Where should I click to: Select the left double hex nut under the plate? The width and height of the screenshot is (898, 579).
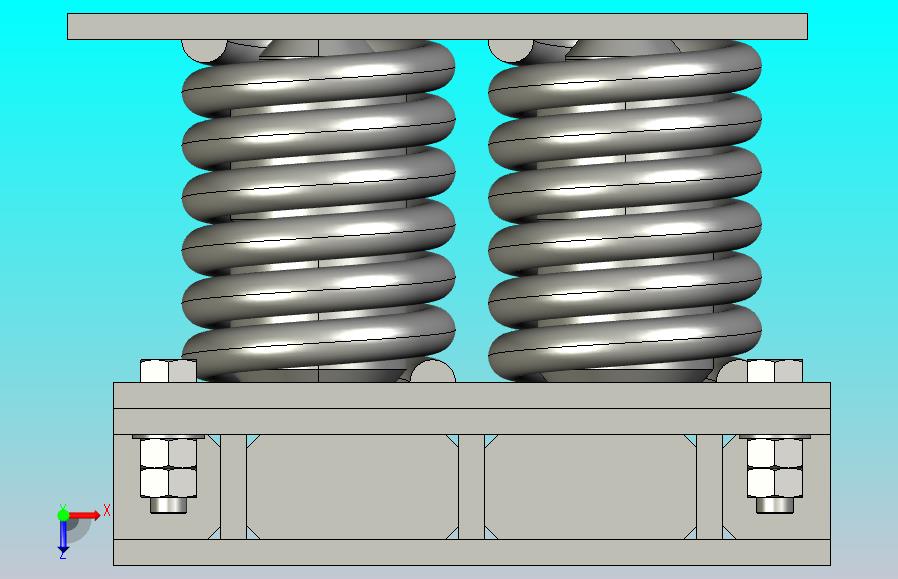point(168,468)
